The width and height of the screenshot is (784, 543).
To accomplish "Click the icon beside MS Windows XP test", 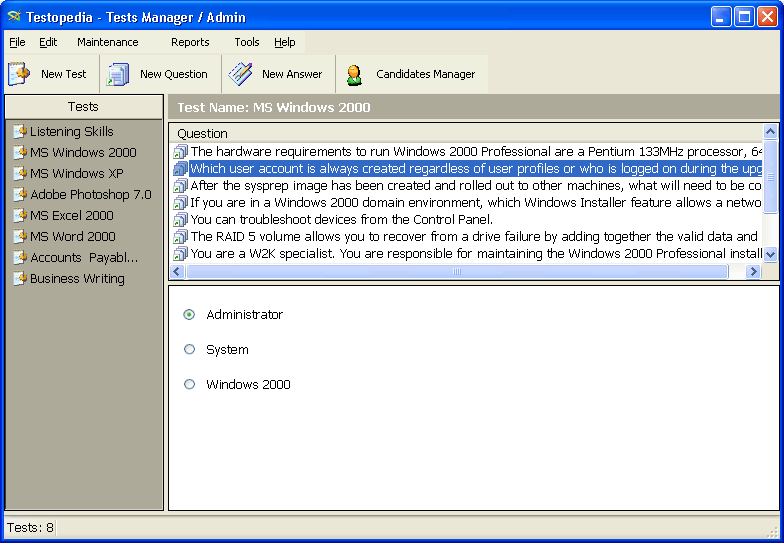I will pos(20,174).
